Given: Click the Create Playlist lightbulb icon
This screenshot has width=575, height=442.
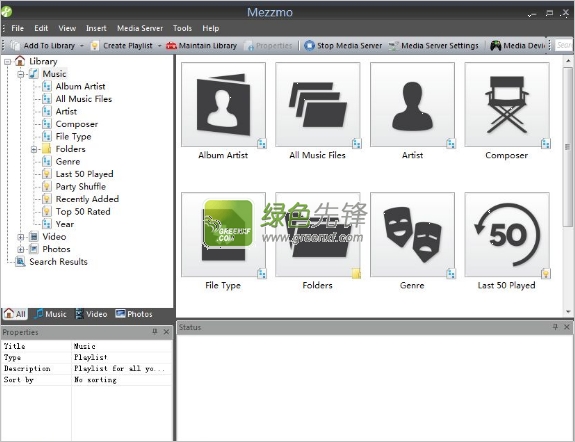Looking at the screenshot, I should click(95, 45).
